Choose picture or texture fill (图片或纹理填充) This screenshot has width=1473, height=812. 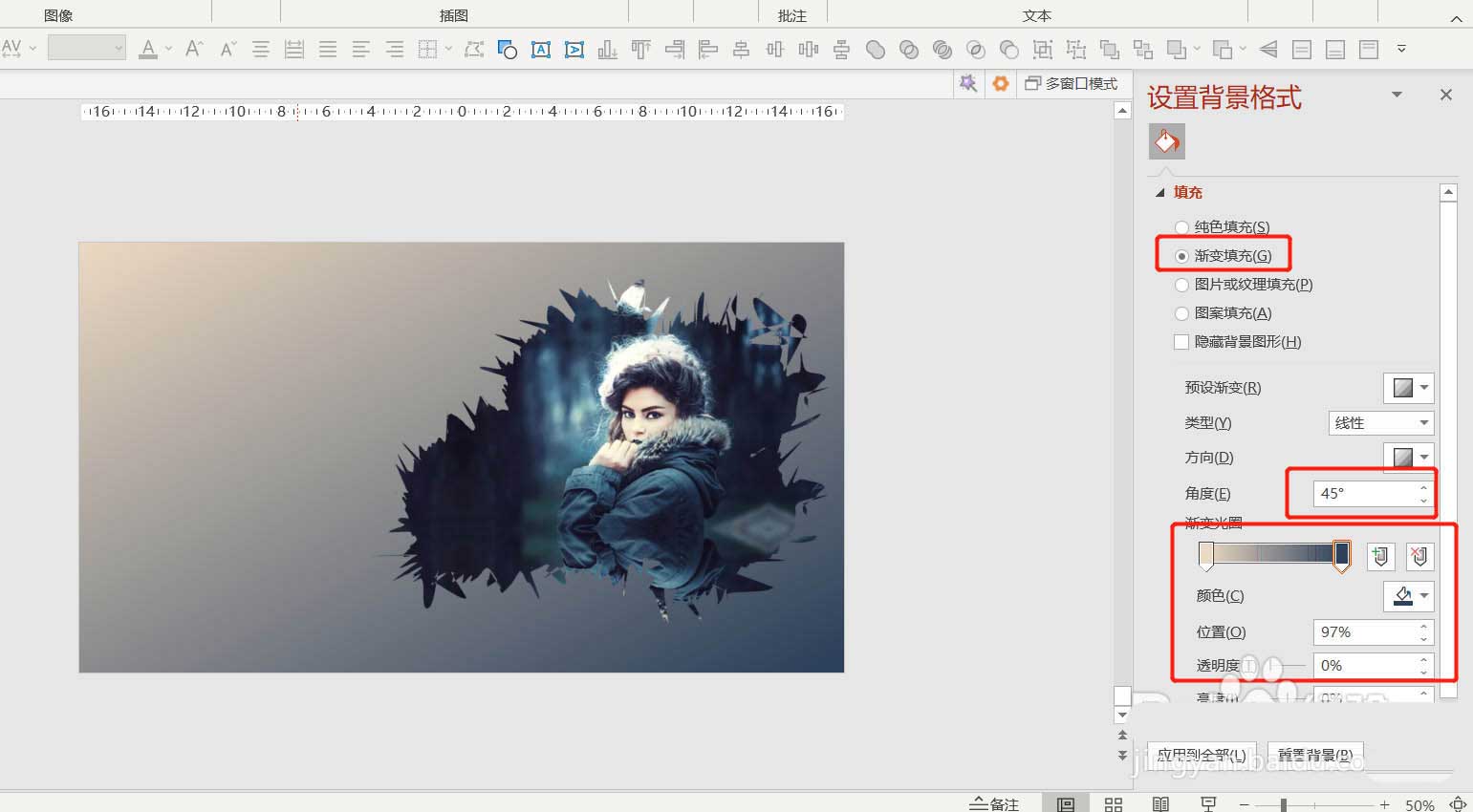(x=1182, y=285)
